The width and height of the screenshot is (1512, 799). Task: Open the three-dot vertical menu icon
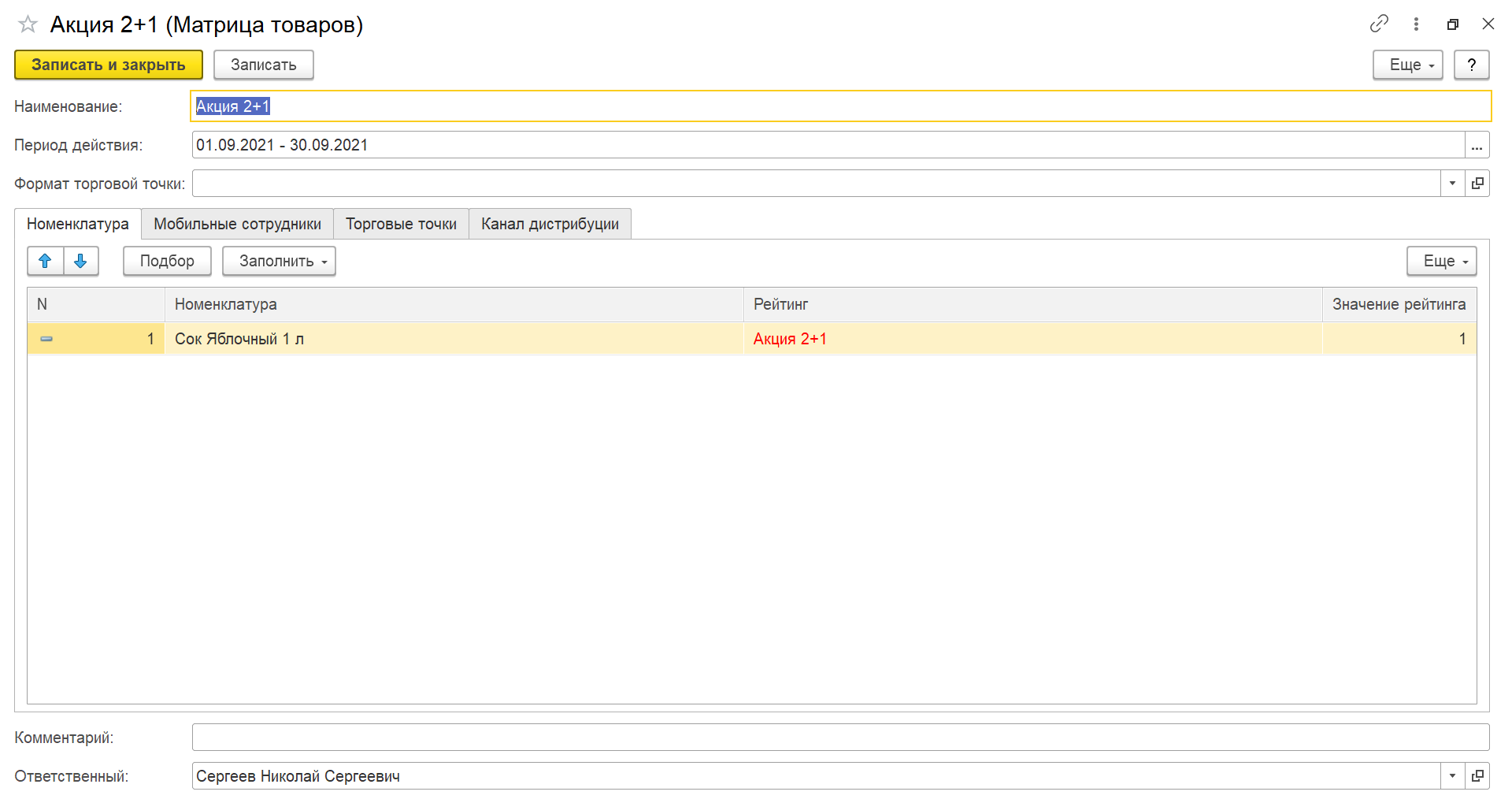coord(1416,24)
